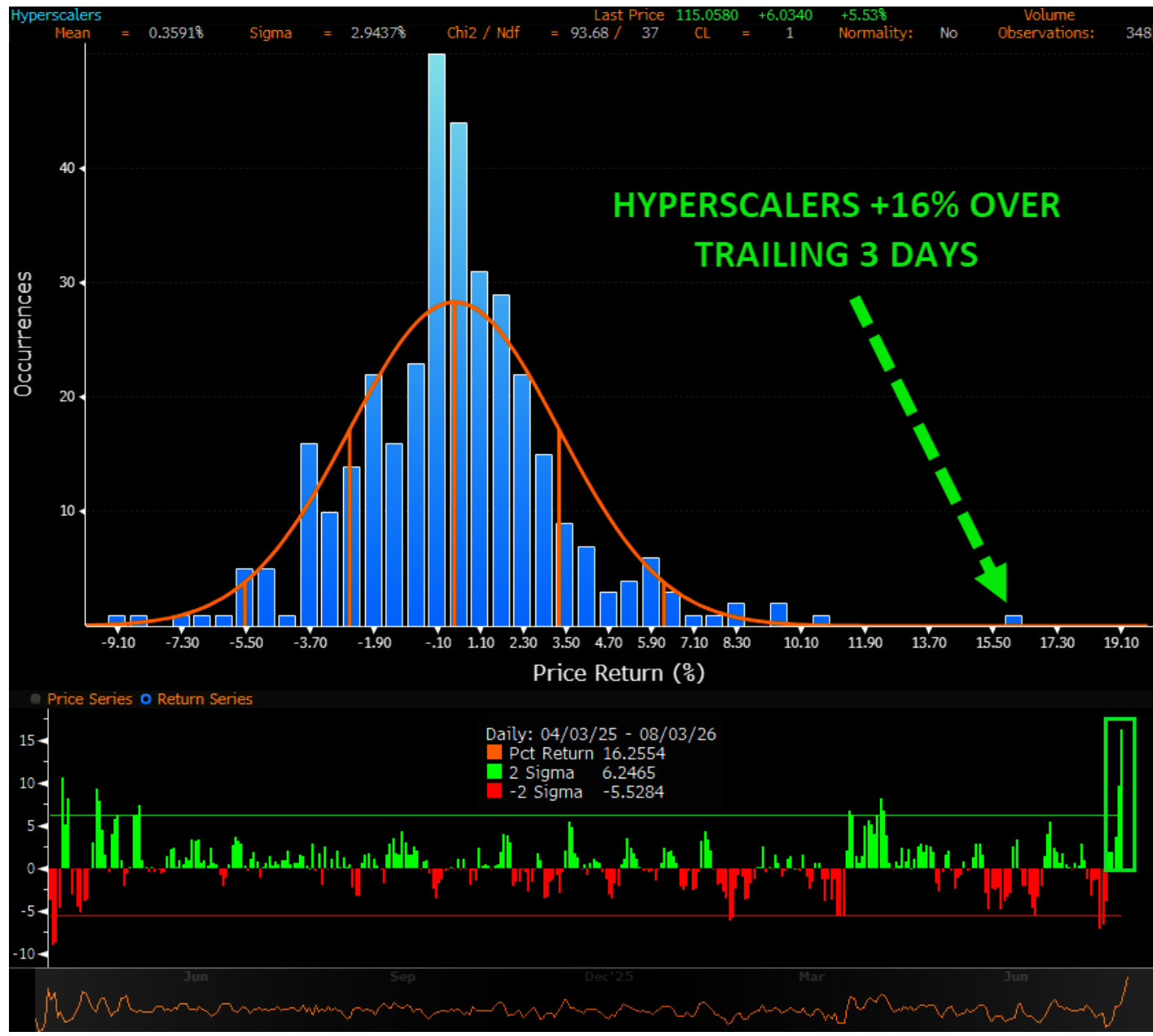Select the Price Series radio button
Screen dimensions: 1153x1036
35,699
